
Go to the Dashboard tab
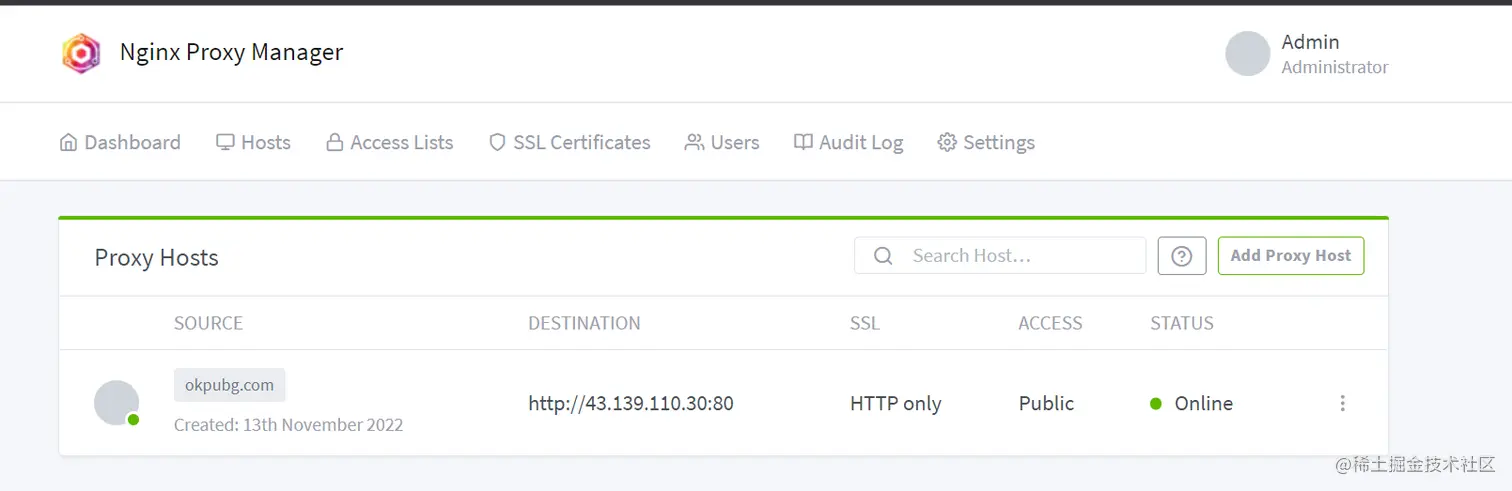pos(120,143)
